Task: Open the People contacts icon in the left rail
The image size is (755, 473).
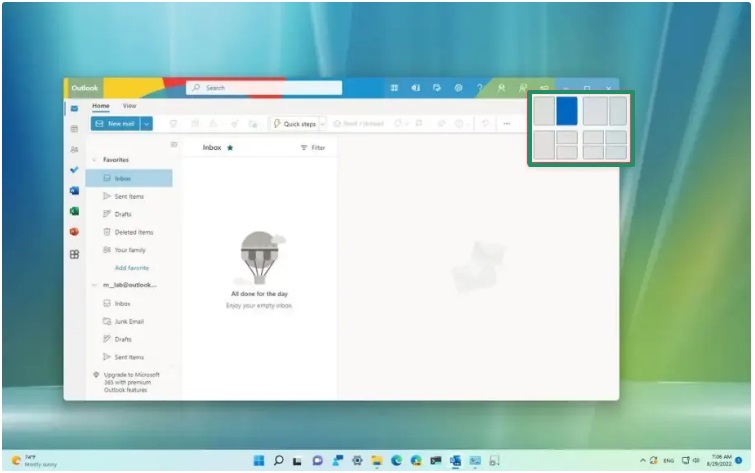Action: coord(74,149)
